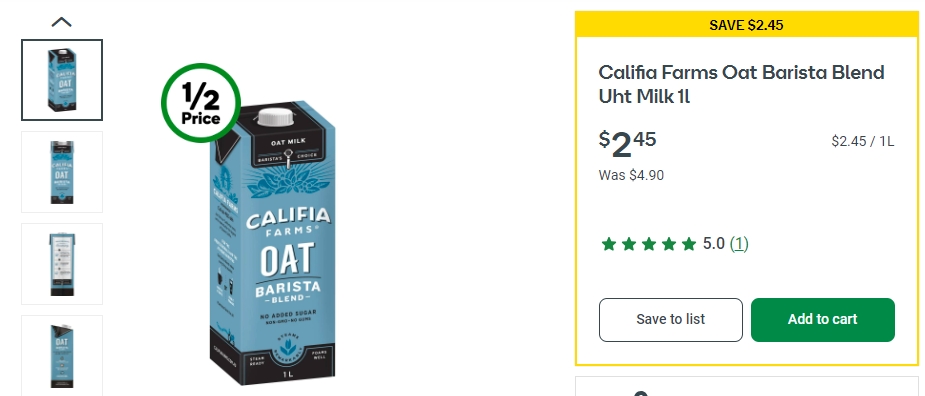Click the fifth green rating star
Image resolution: width=925 pixels, height=396 pixels.
pos(689,244)
